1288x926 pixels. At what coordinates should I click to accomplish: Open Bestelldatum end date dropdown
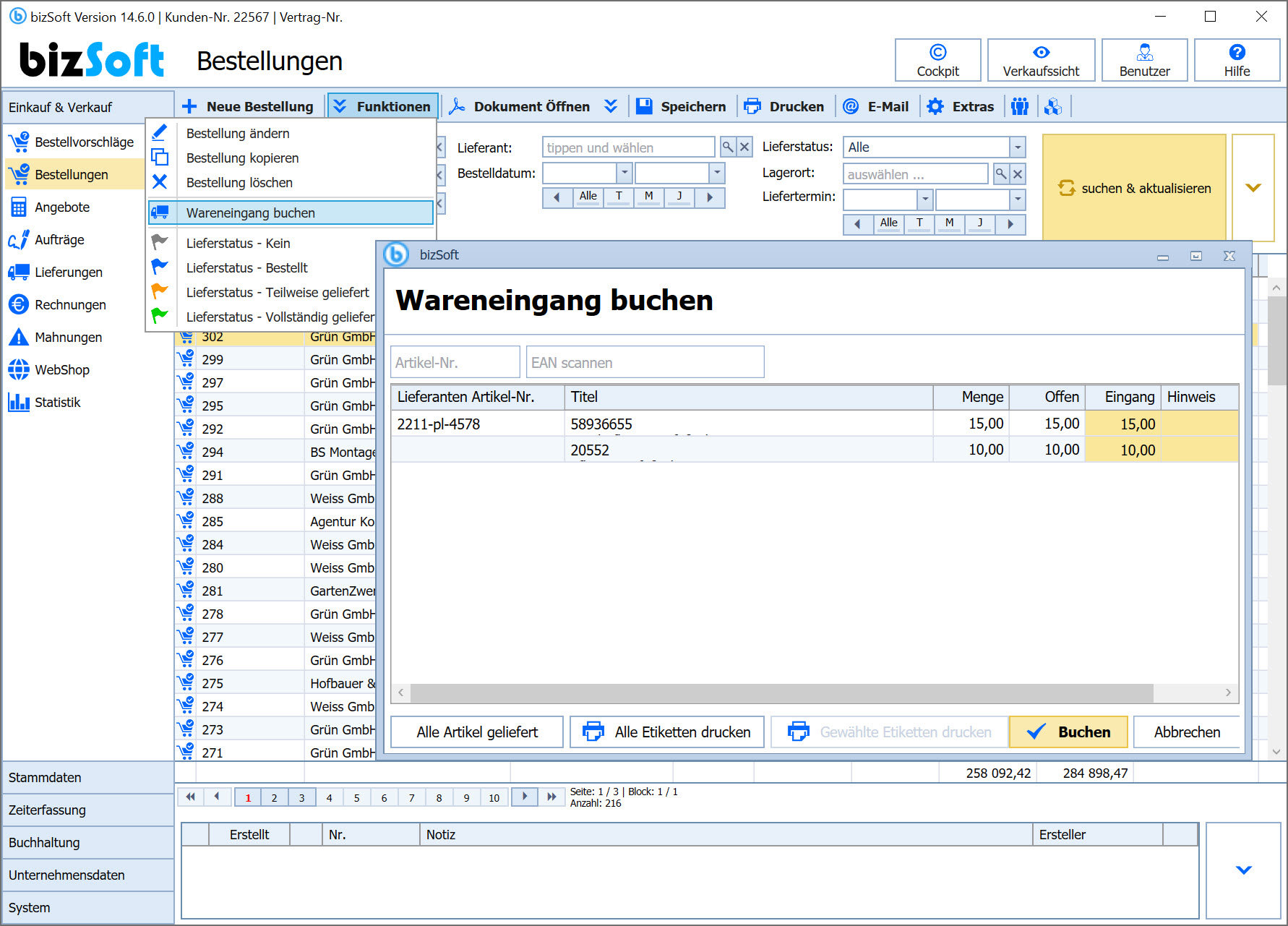(716, 173)
